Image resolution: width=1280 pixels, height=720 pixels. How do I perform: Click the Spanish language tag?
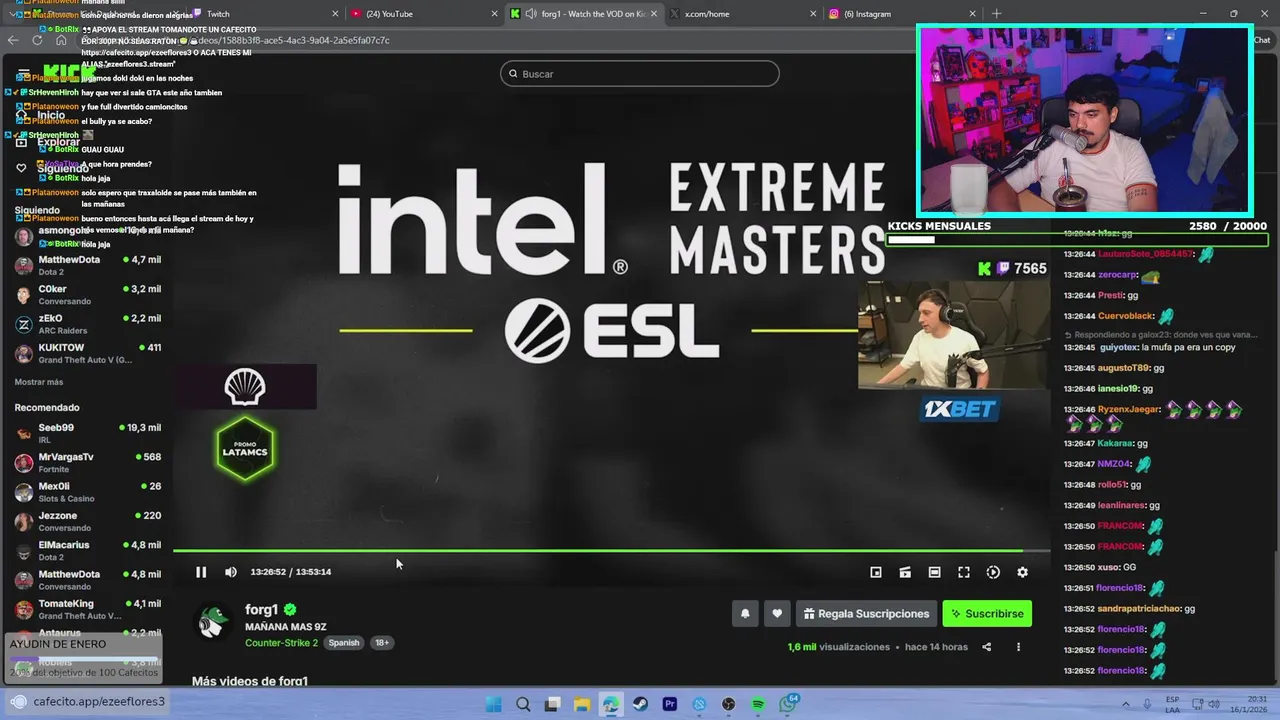[x=343, y=643]
